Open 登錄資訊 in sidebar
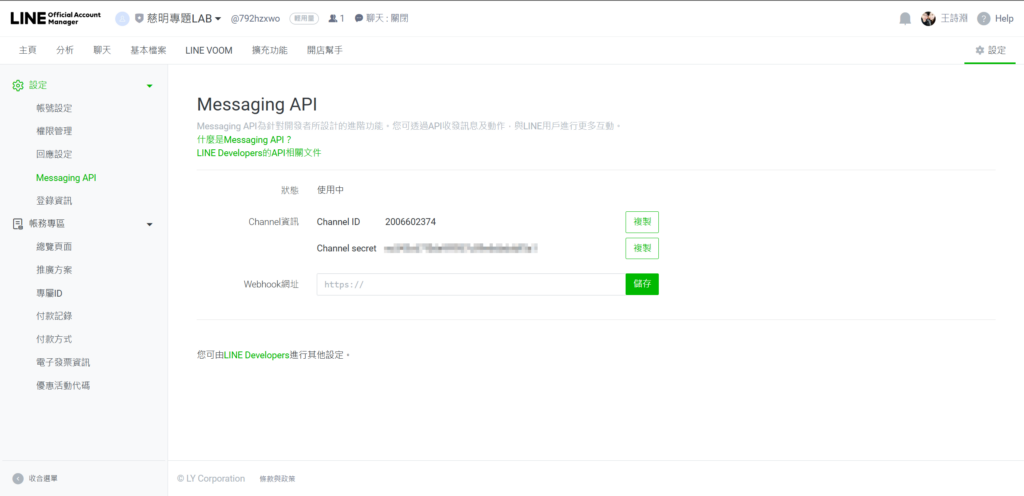 54,201
